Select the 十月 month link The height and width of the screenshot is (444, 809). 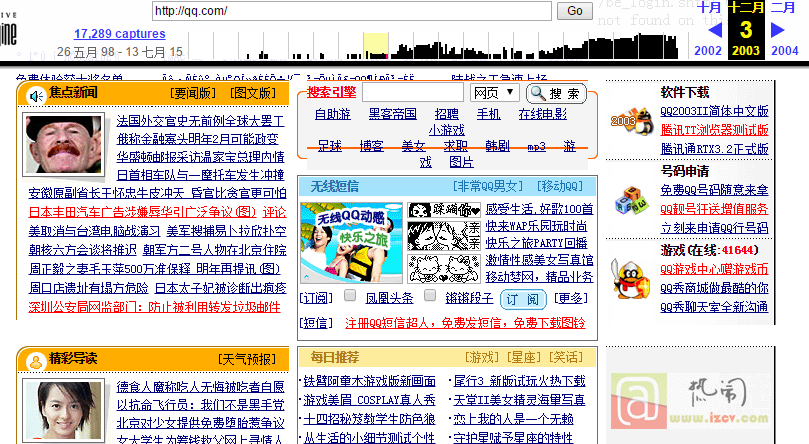click(x=708, y=8)
